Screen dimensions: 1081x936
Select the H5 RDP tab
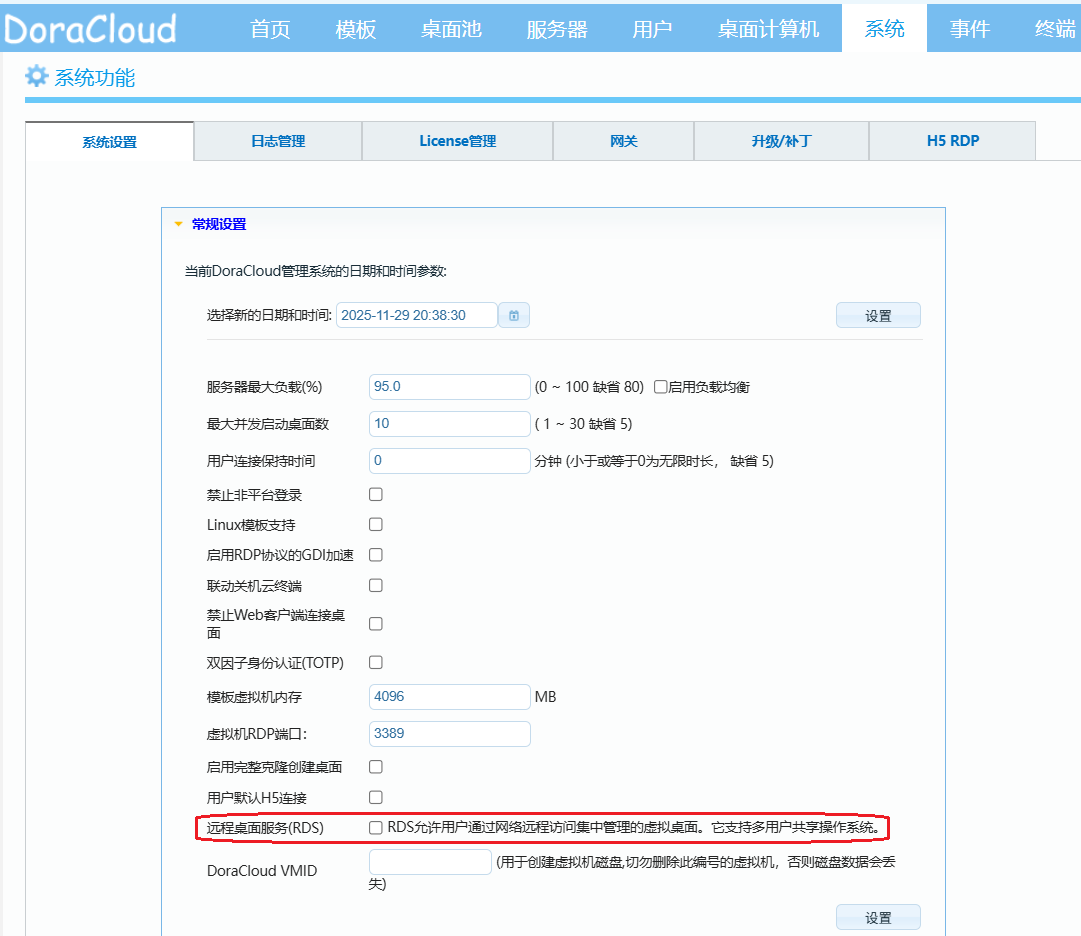[x=952, y=141]
